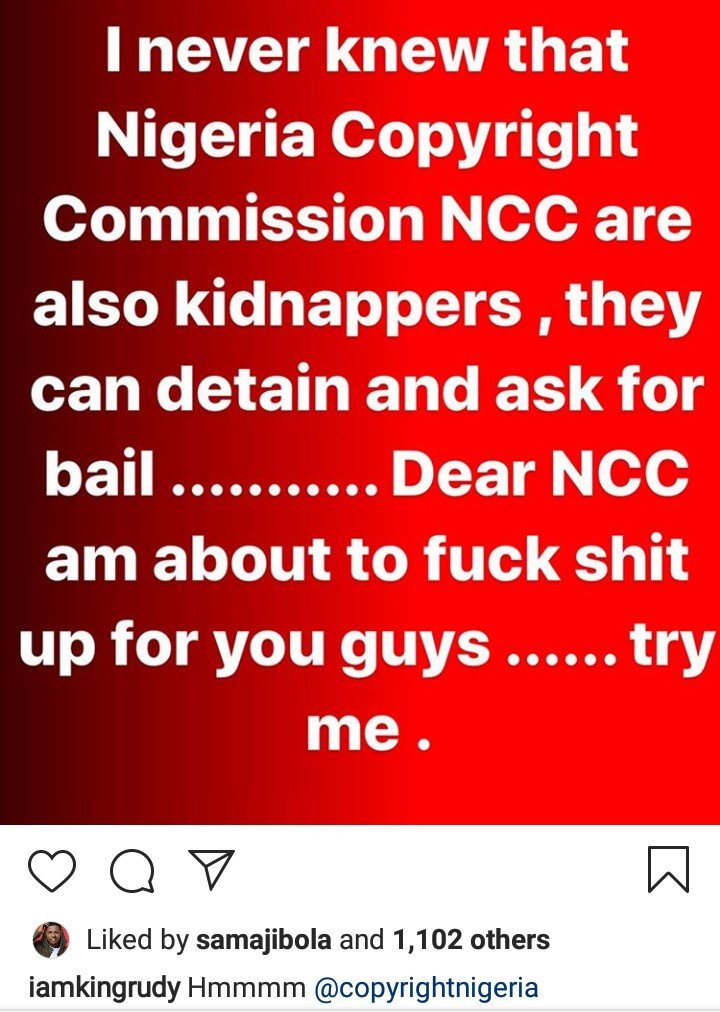Image resolution: width=720 pixels, height=1012 pixels.
Task: Click 'can detain and ask for' line
Action: tap(367, 389)
